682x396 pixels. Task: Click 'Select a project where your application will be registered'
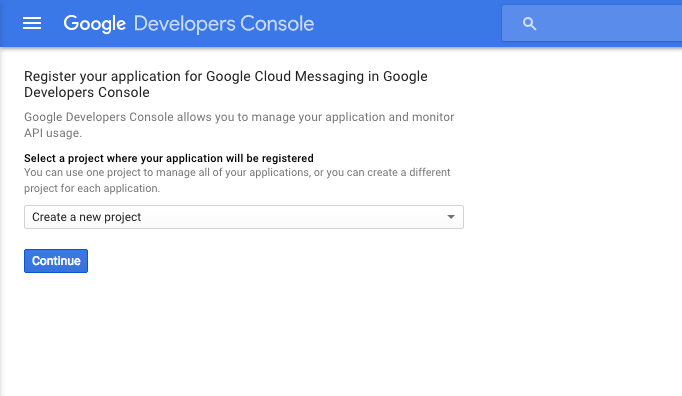point(169,158)
